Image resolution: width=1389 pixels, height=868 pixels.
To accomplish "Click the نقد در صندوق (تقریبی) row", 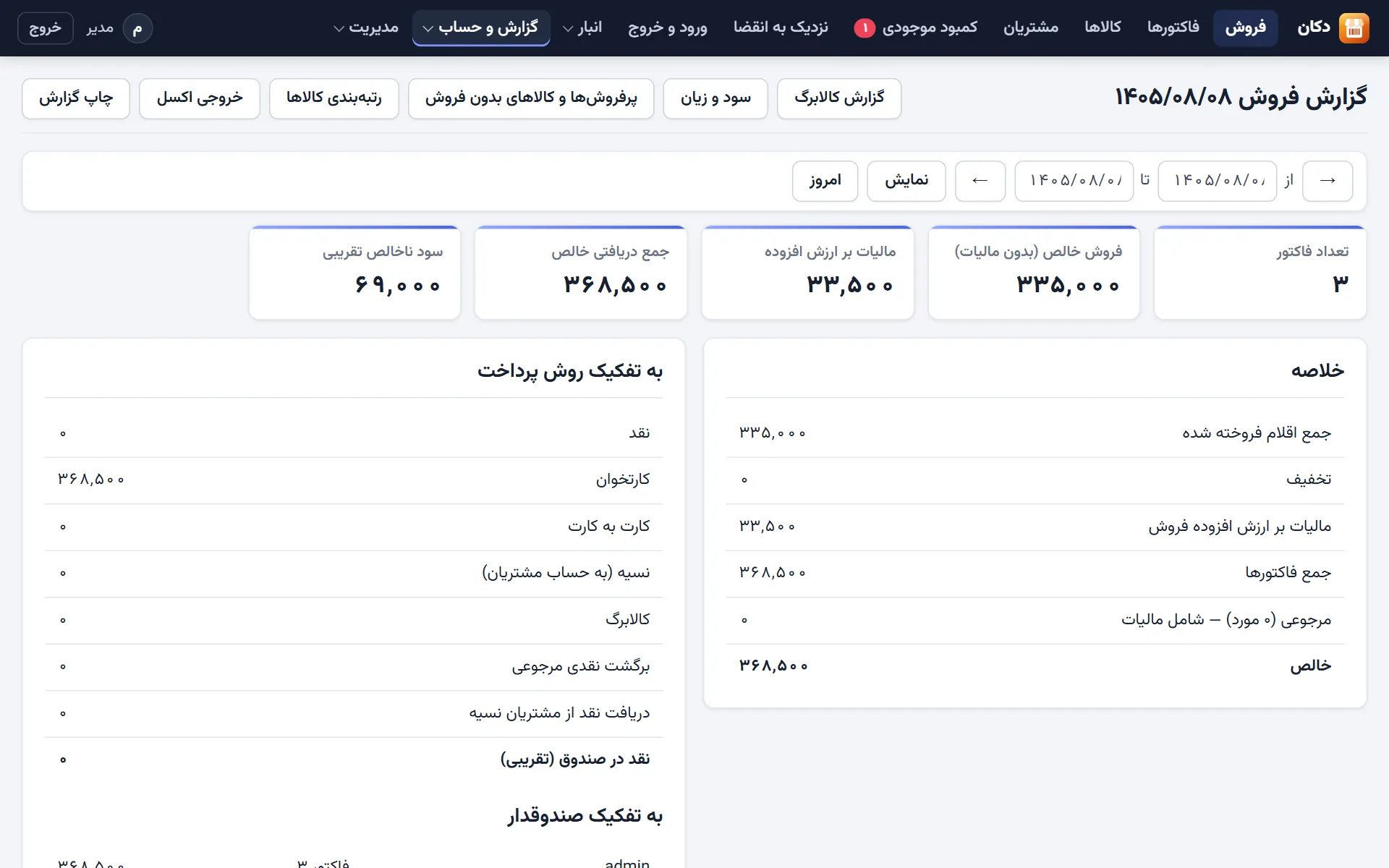I will [x=354, y=759].
